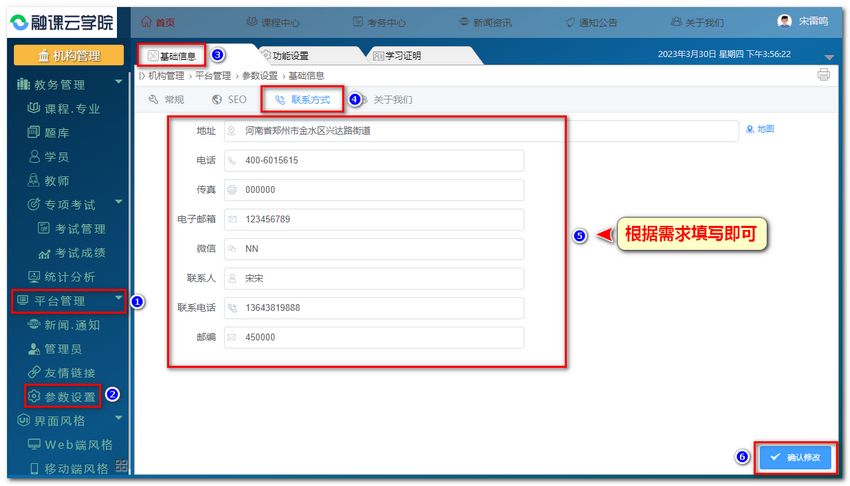Click the 微信 input field

coord(374,249)
